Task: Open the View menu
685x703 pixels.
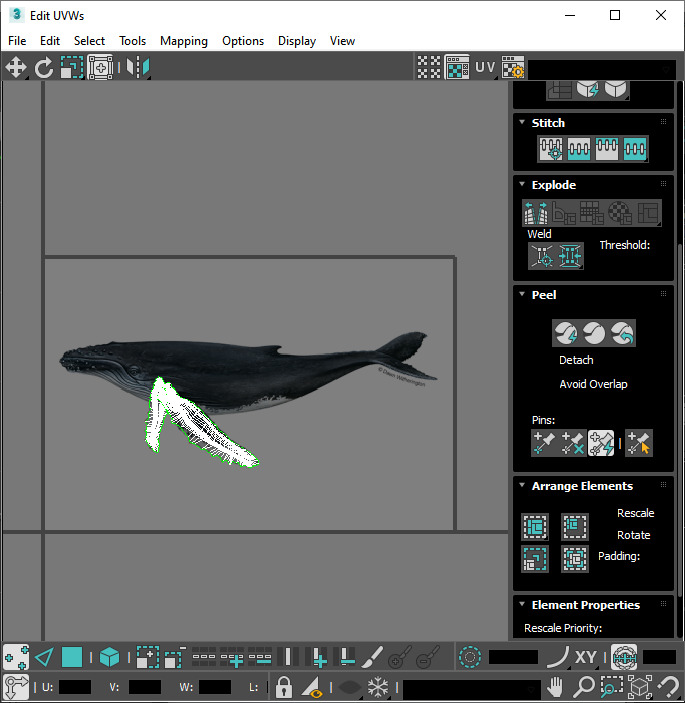Action: click(x=342, y=41)
